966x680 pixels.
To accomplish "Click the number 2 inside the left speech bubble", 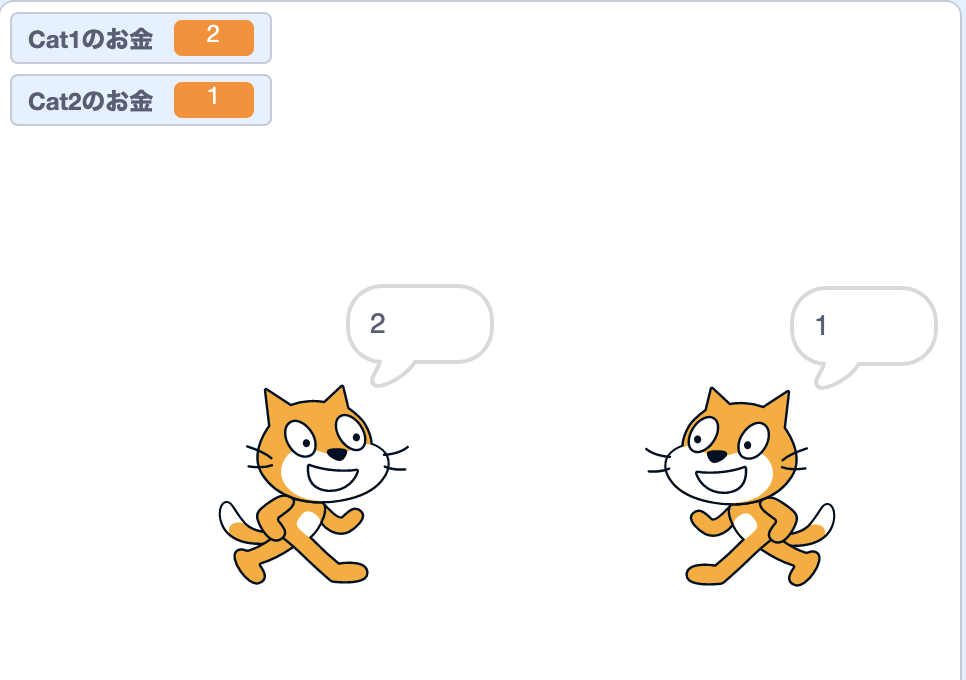I will (x=378, y=323).
